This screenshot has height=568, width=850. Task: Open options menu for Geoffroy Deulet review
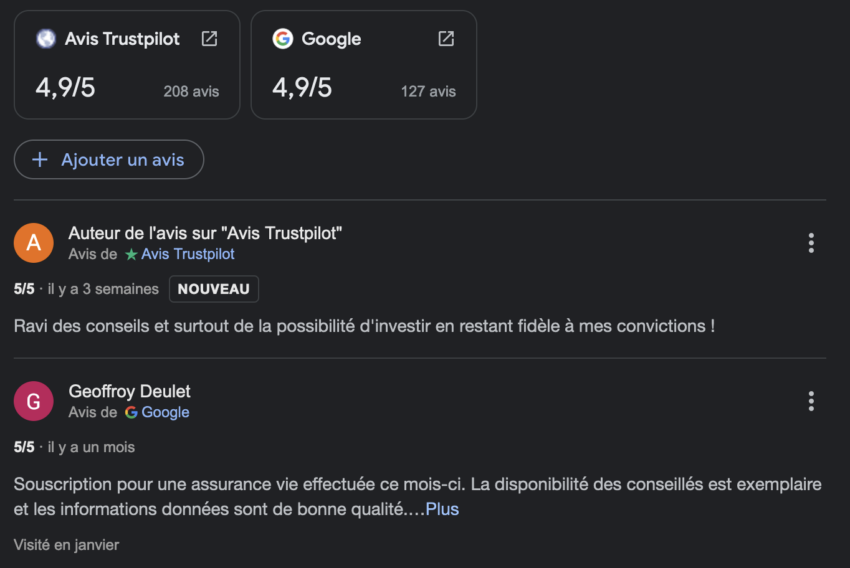point(811,401)
